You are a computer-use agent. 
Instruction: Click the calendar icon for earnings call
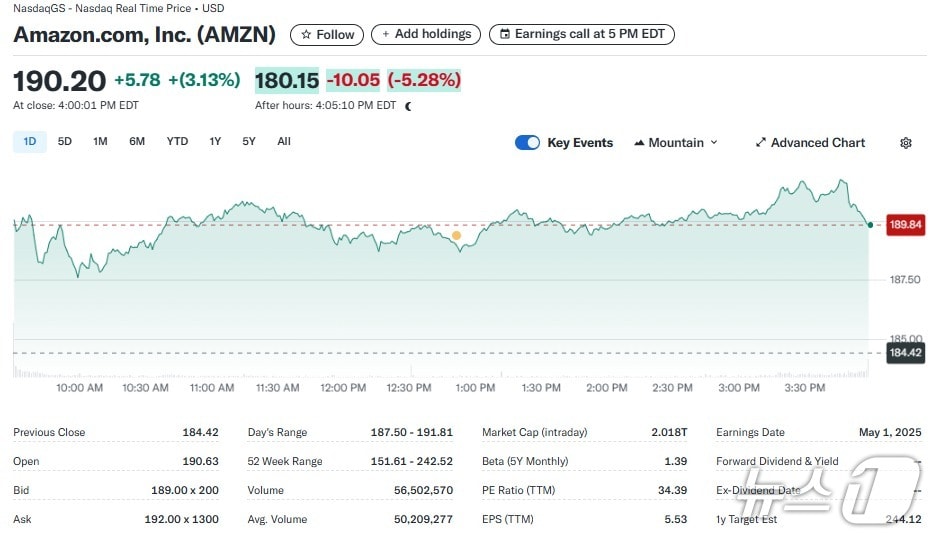[x=505, y=34]
